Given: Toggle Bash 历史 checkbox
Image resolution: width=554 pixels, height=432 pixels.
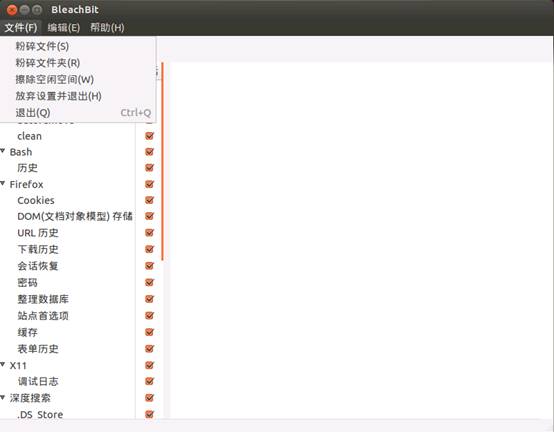Looking at the screenshot, I should pyautogui.click(x=149, y=168).
